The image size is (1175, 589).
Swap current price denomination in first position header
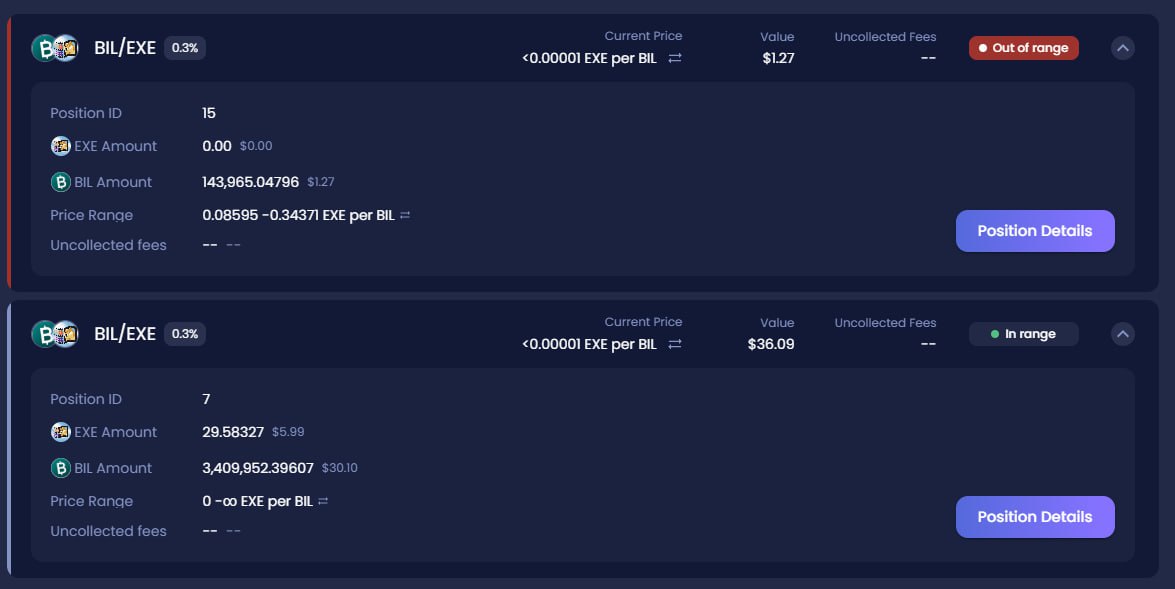tap(675, 58)
